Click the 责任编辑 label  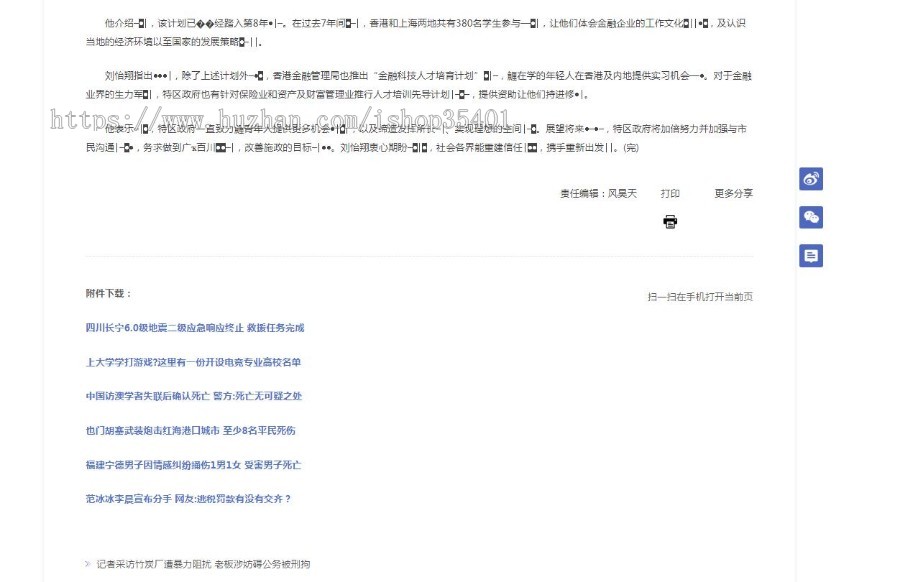point(582,193)
